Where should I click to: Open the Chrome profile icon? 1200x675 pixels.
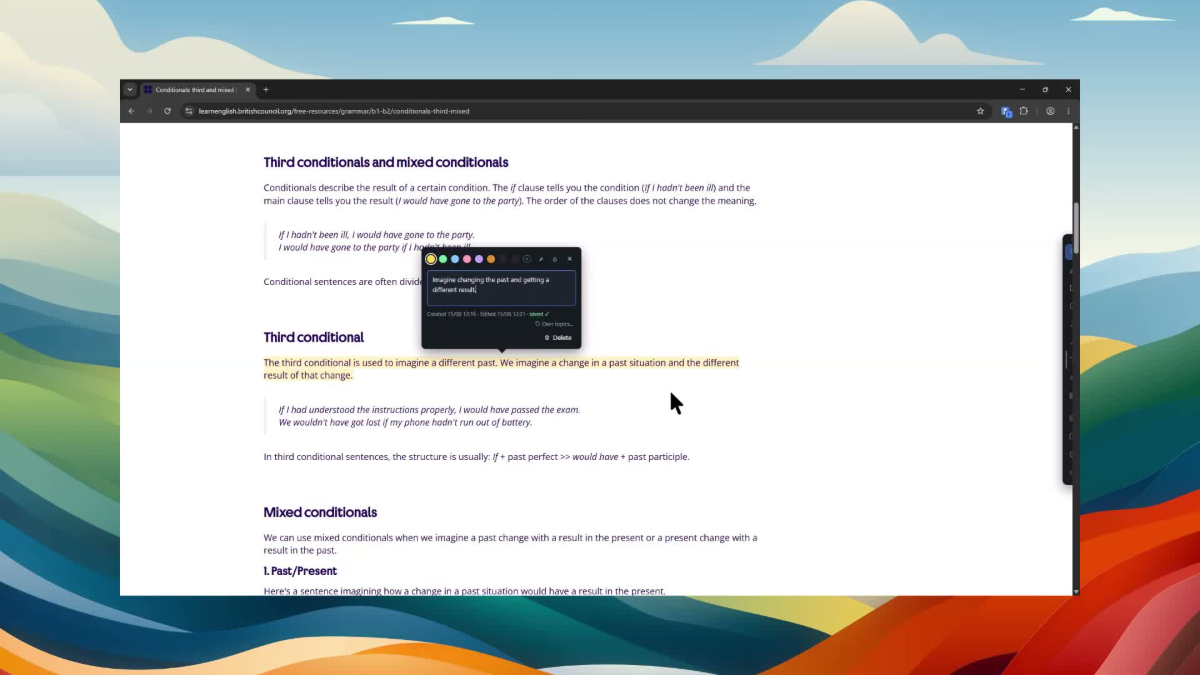(1050, 111)
